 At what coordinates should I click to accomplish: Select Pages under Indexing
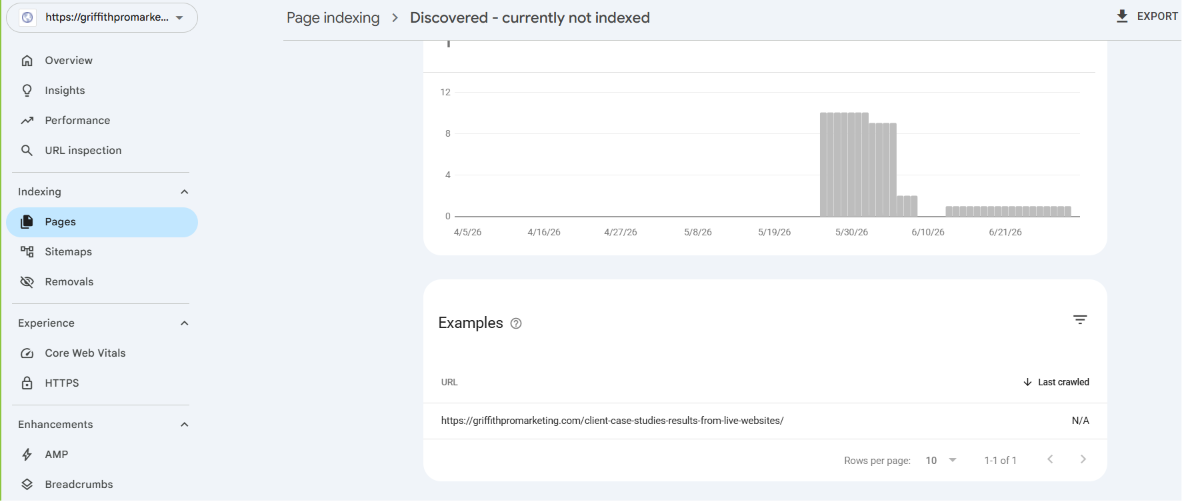pyautogui.click(x=101, y=222)
